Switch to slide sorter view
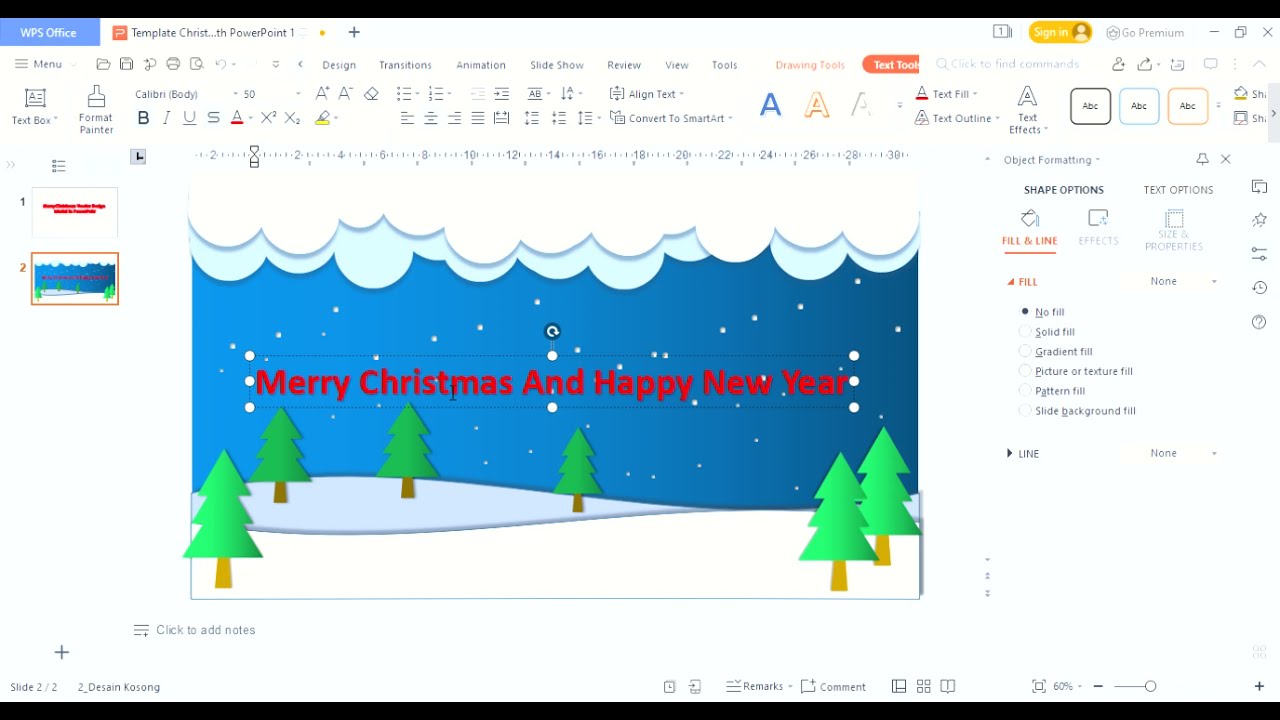The height and width of the screenshot is (720, 1280). (923, 686)
